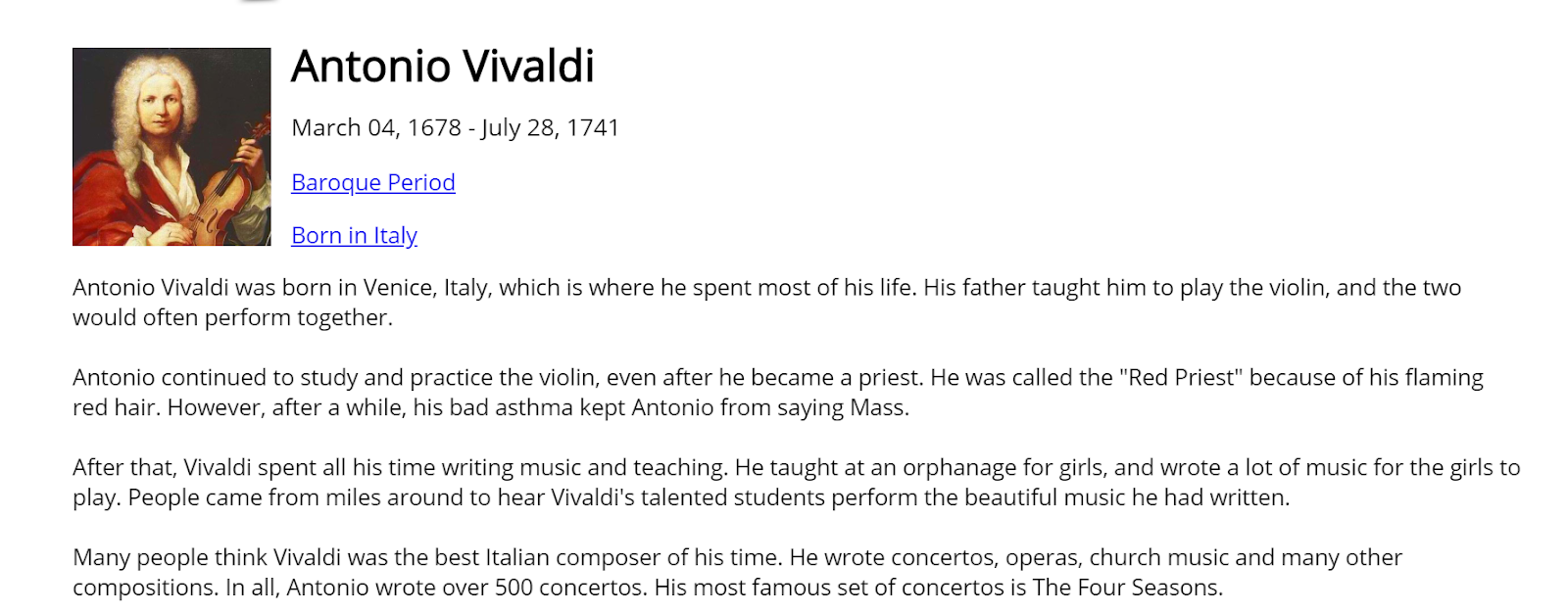Viewport: 1568px width, 613px height.
Task: Click "The Four Seasons" in the last paragraph
Action: tap(1127, 588)
